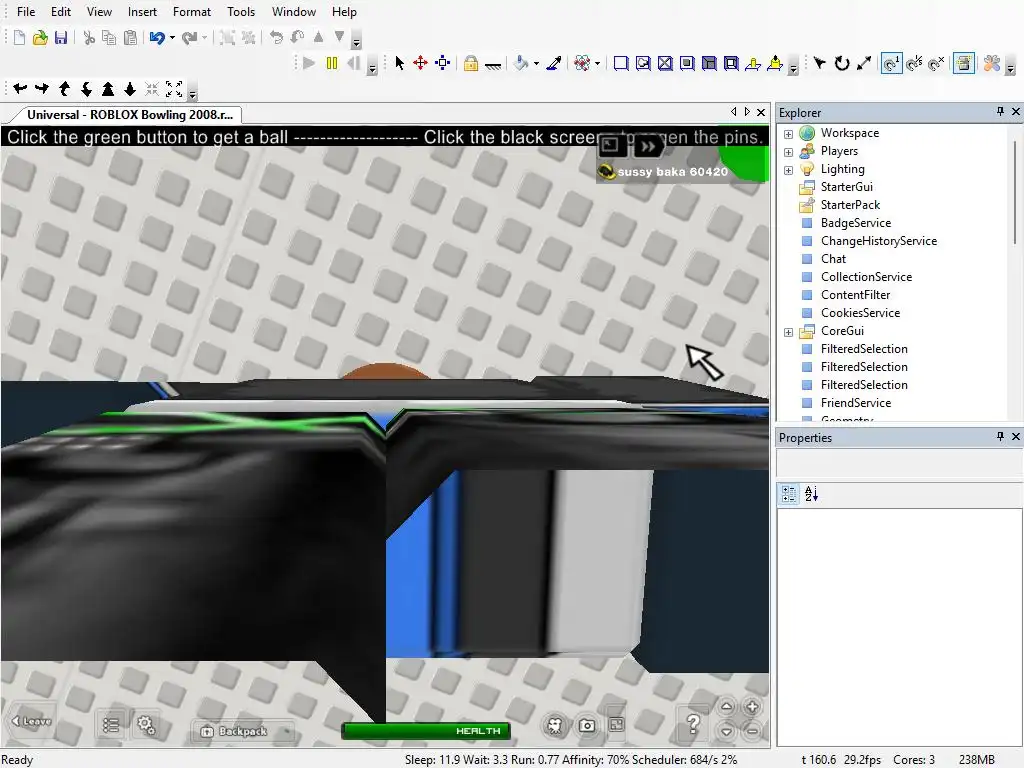Open the Fill color dropdown arrow
This screenshot has height=768, width=1024.
[536, 63]
